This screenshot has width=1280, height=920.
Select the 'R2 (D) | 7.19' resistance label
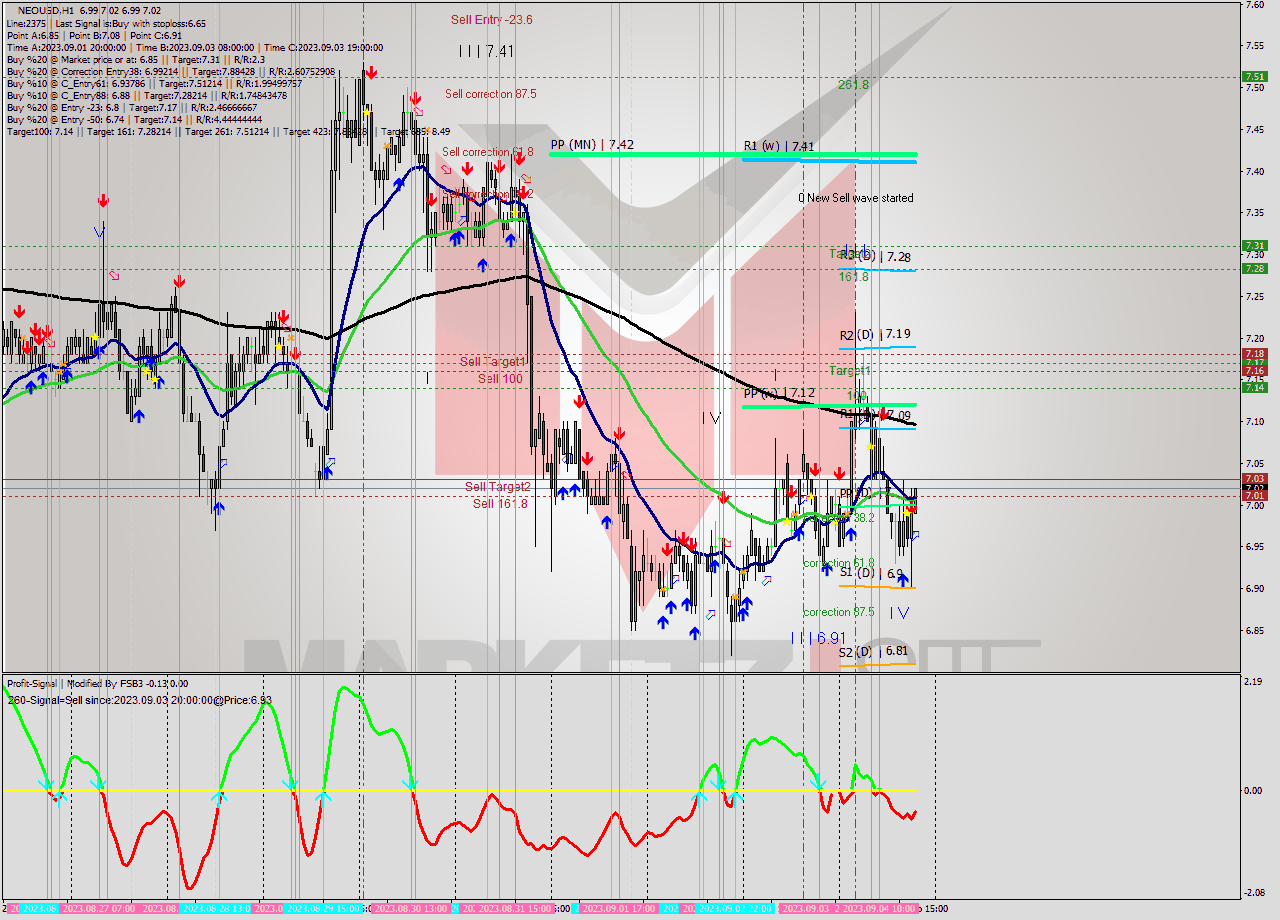[875, 334]
